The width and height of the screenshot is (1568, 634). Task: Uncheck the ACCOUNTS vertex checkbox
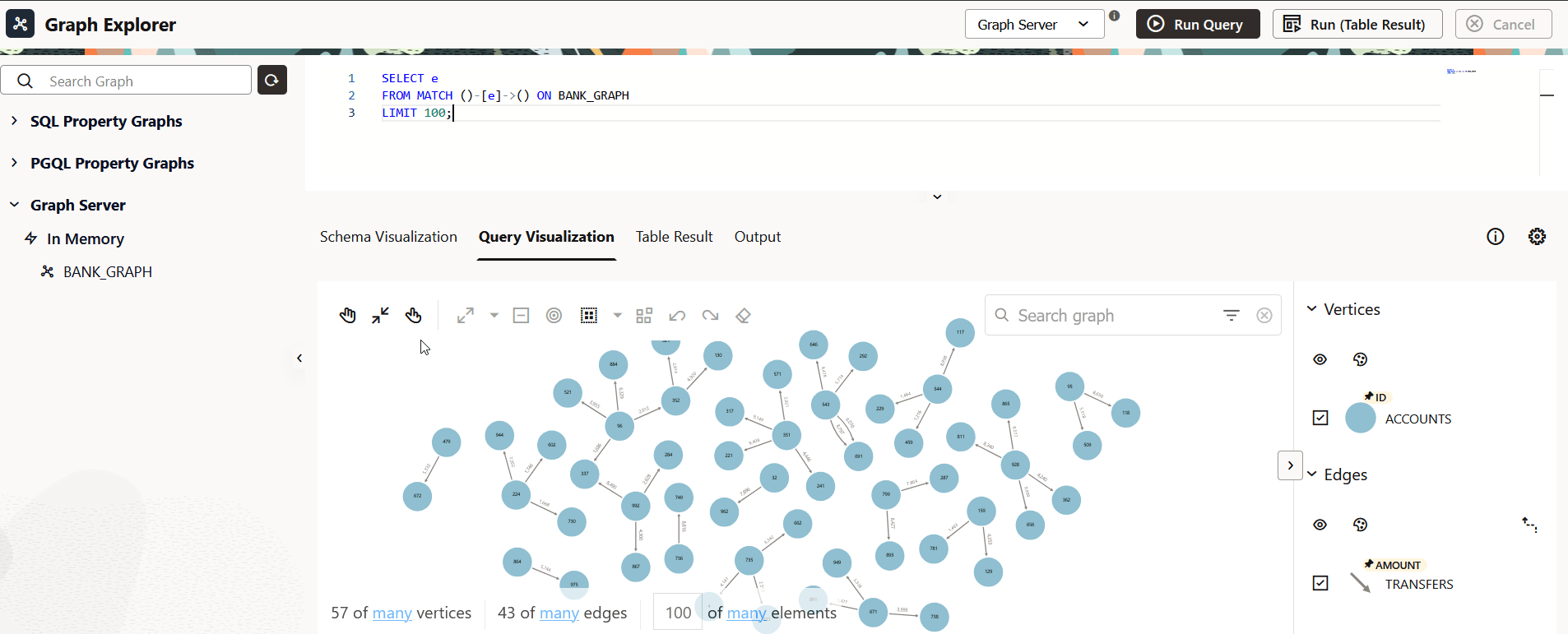(1320, 418)
